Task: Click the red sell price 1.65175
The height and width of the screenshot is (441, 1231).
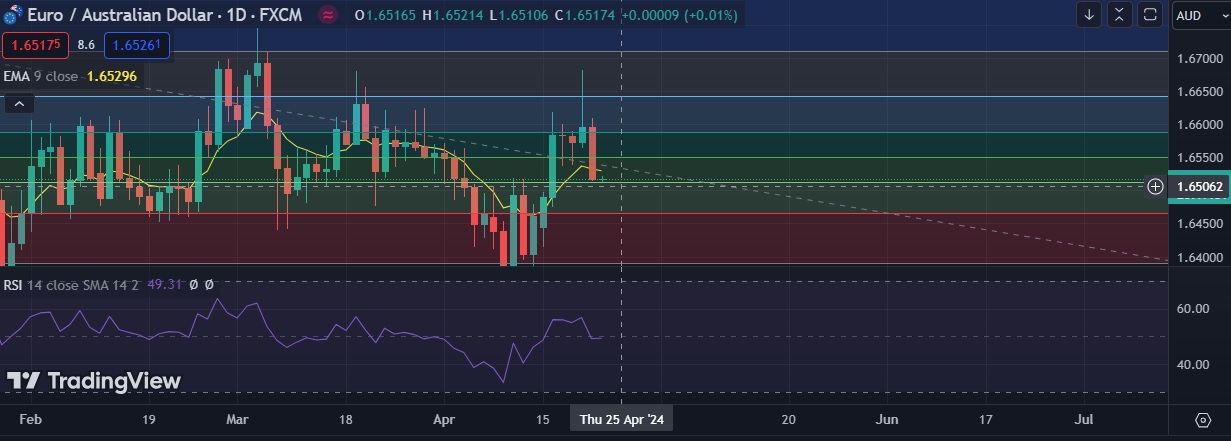Action: (x=36, y=45)
